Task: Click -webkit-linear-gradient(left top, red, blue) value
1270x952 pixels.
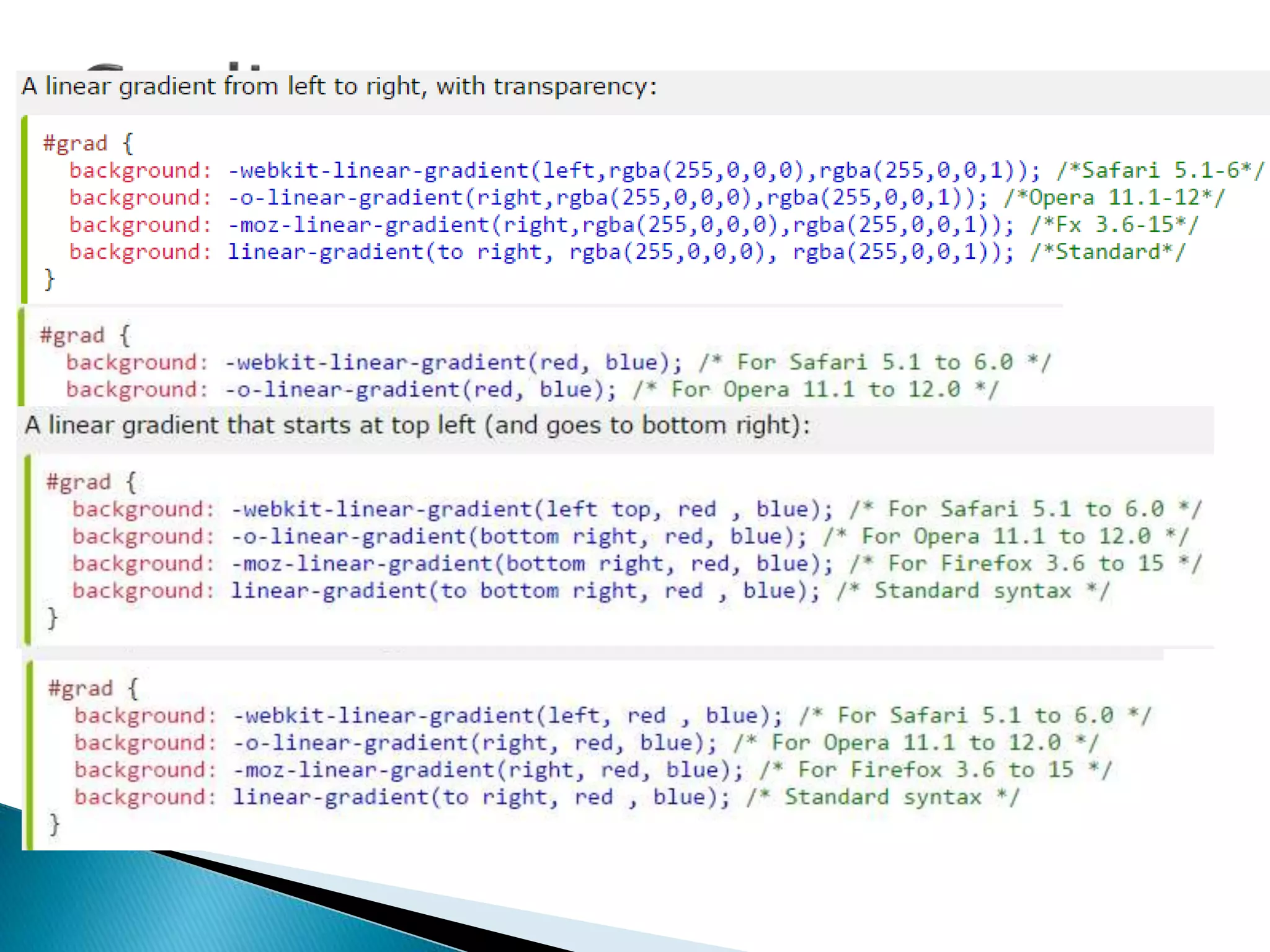Action: click(532, 509)
